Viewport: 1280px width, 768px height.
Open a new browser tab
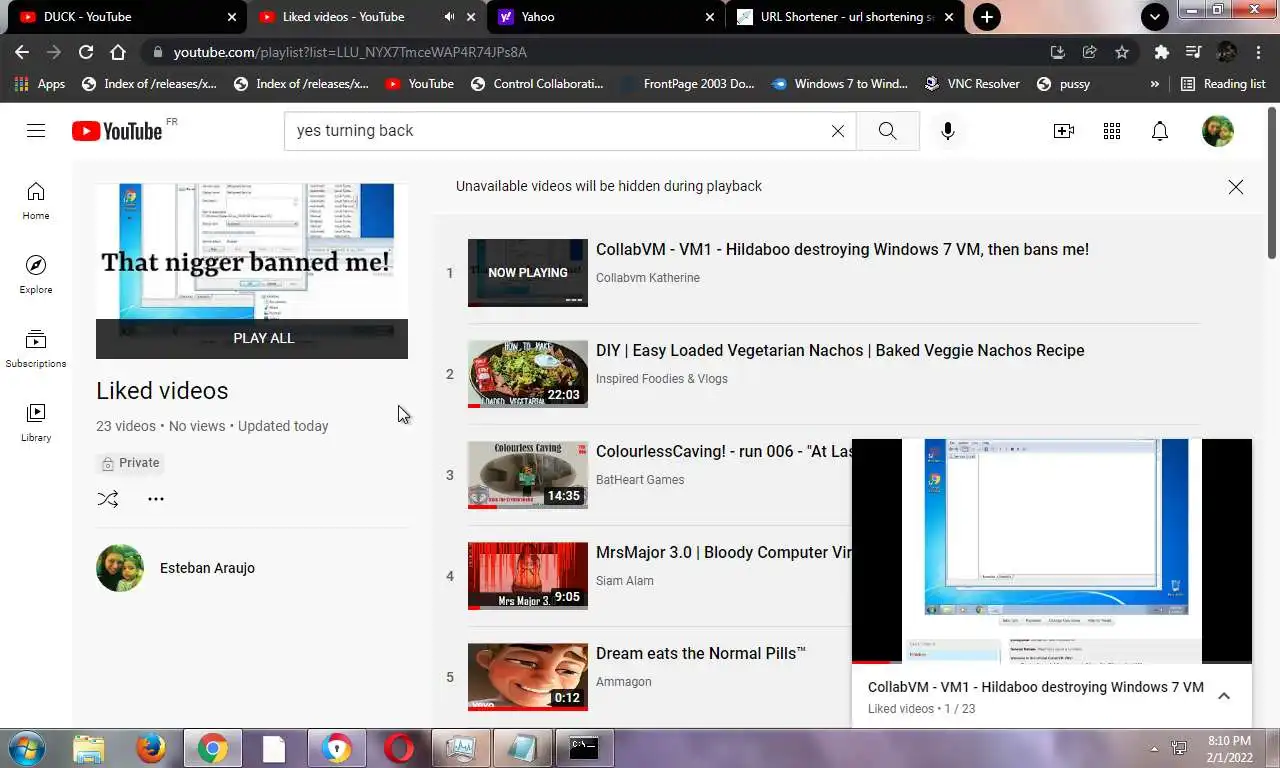tap(987, 17)
